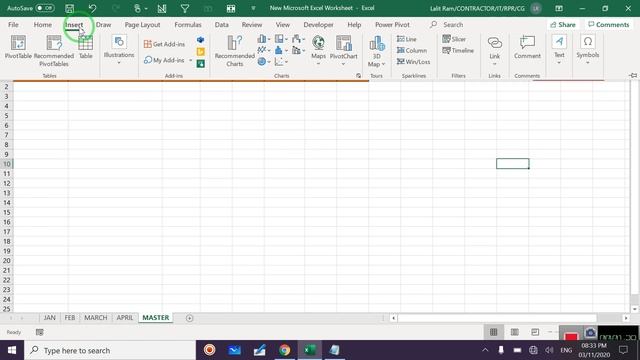The image size is (640, 360).
Task: Open the MARCH sheet tab
Action: click(x=96, y=318)
